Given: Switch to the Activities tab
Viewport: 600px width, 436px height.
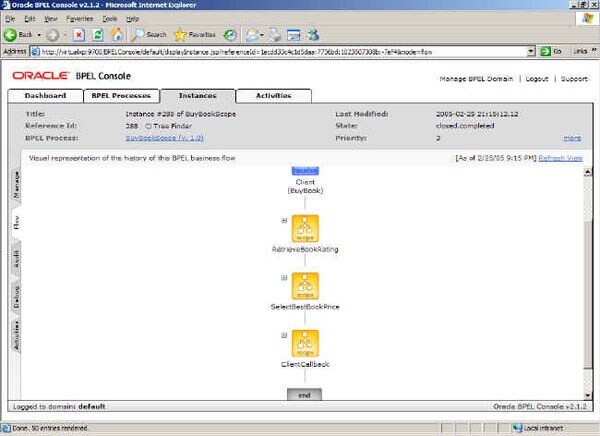Looking at the screenshot, I should pos(274,96).
